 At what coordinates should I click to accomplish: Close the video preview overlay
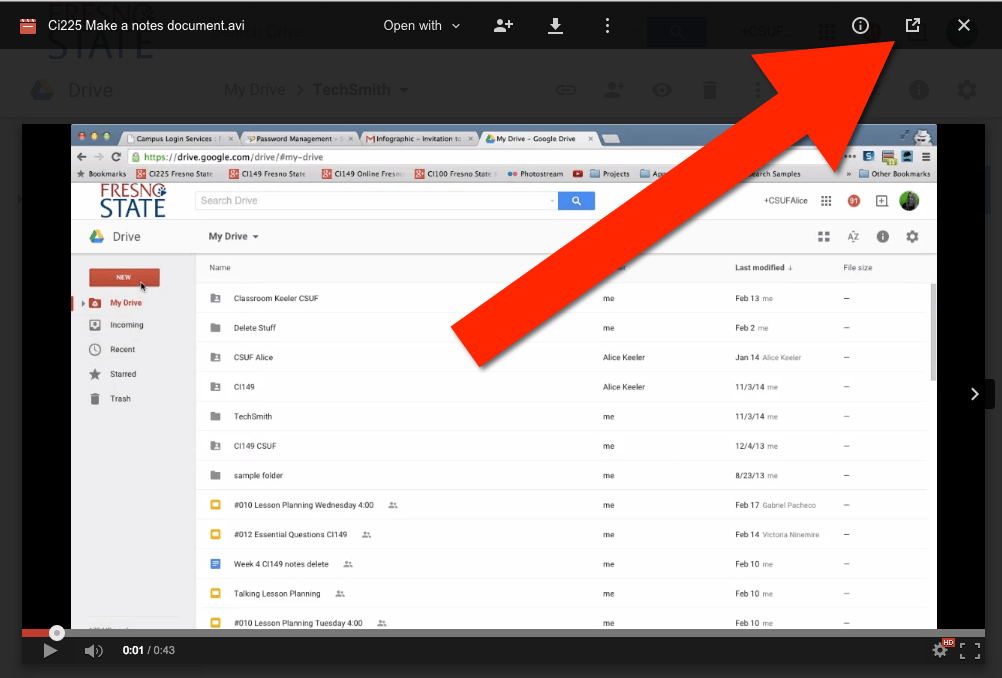click(x=964, y=26)
